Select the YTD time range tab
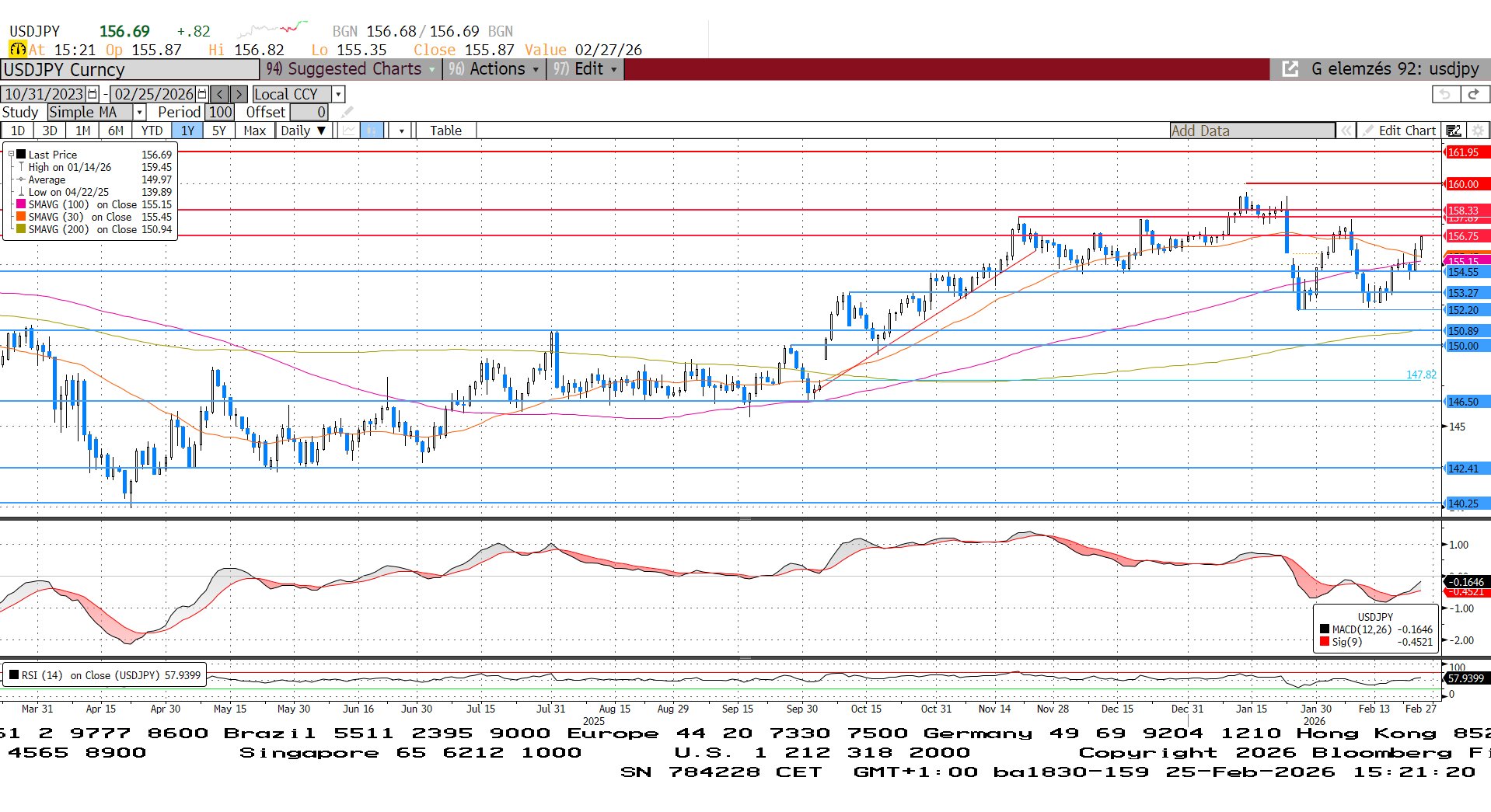The image size is (1491, 812). pos(152,131)
